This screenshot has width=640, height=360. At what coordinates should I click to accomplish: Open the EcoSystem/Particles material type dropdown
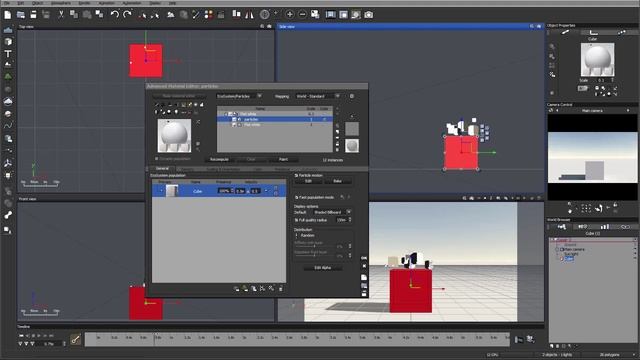[x=239, y=96]
